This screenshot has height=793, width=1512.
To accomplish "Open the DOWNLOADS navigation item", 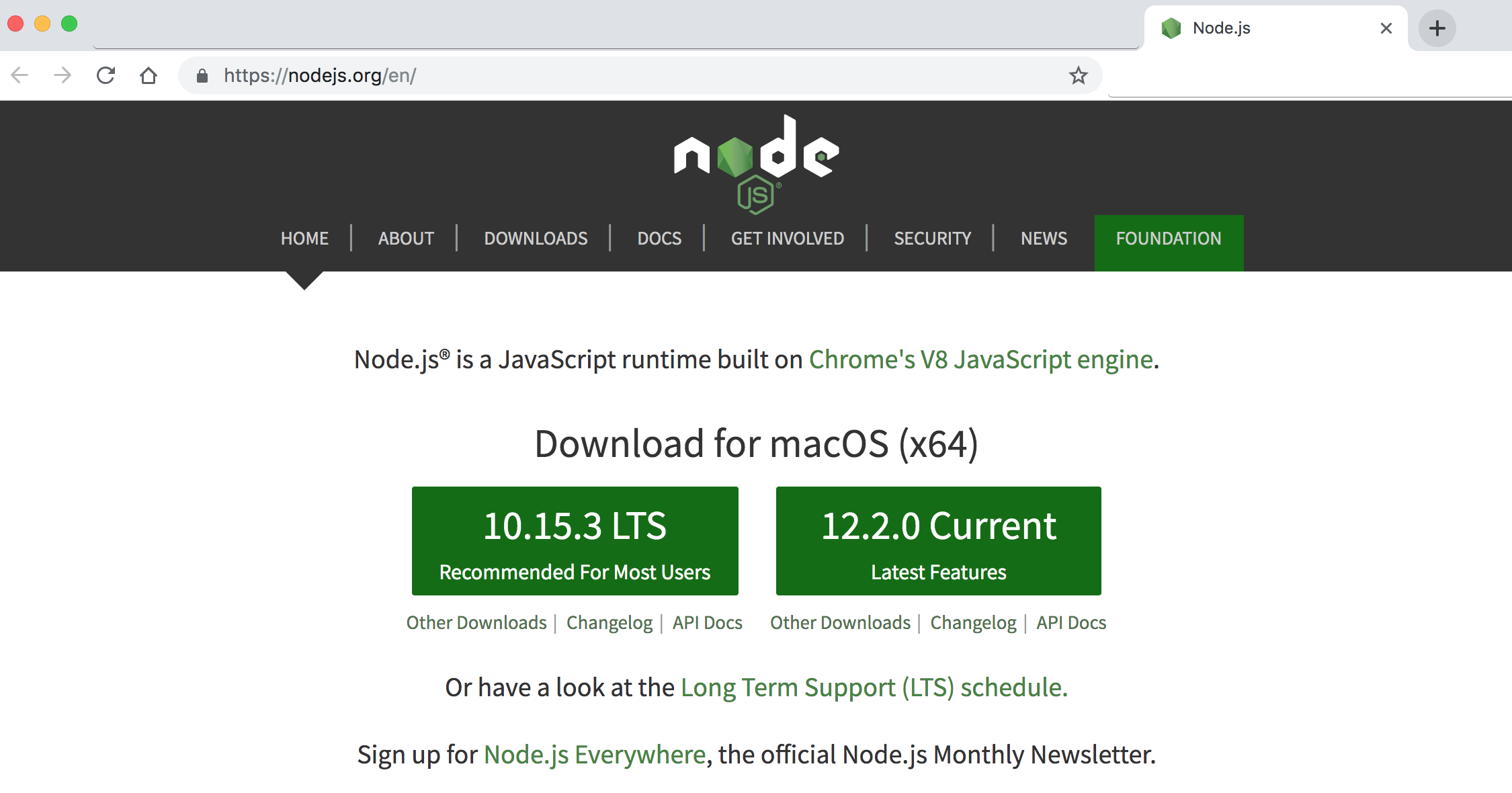I will [x=536, y=239].
